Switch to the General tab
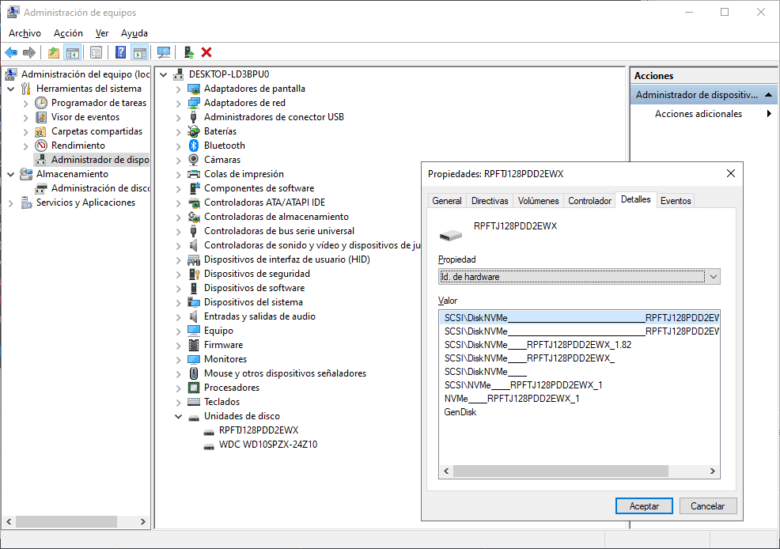The height and width of the screenshot is (549, 780). (x=447, y=201)
